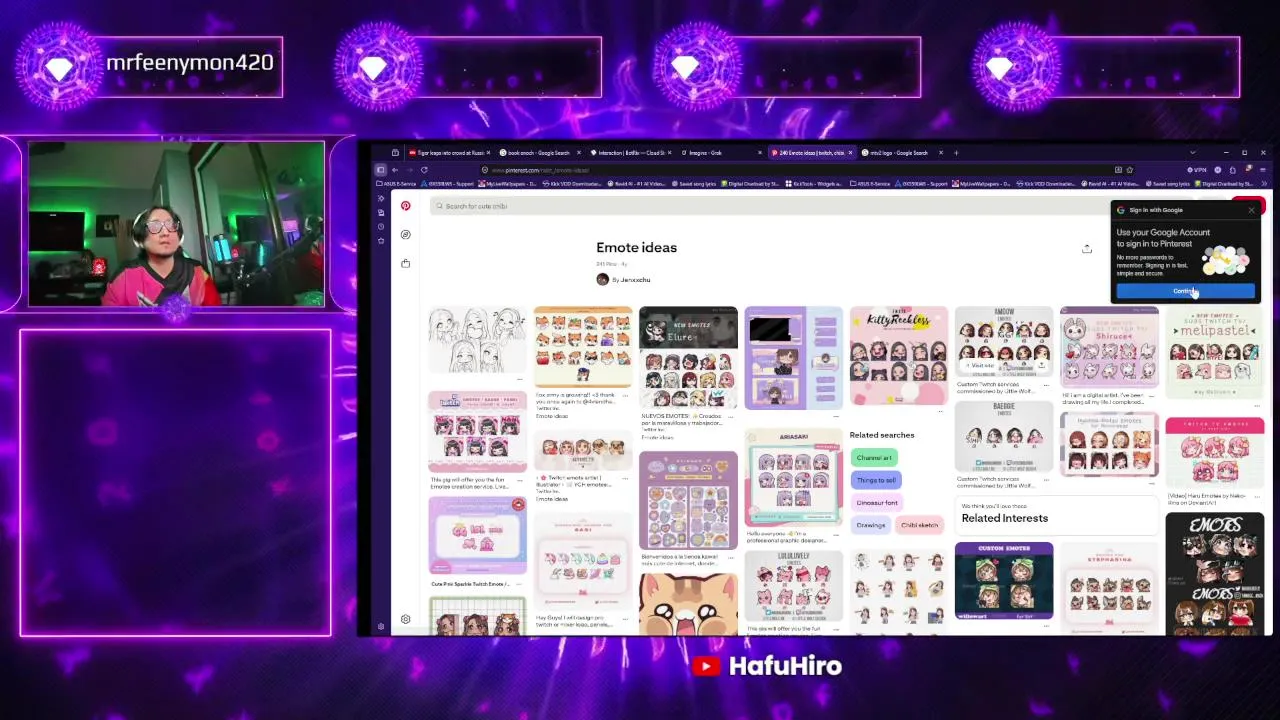
Task: Click the Pinterest logo in the sidebar
Action: 405,206
